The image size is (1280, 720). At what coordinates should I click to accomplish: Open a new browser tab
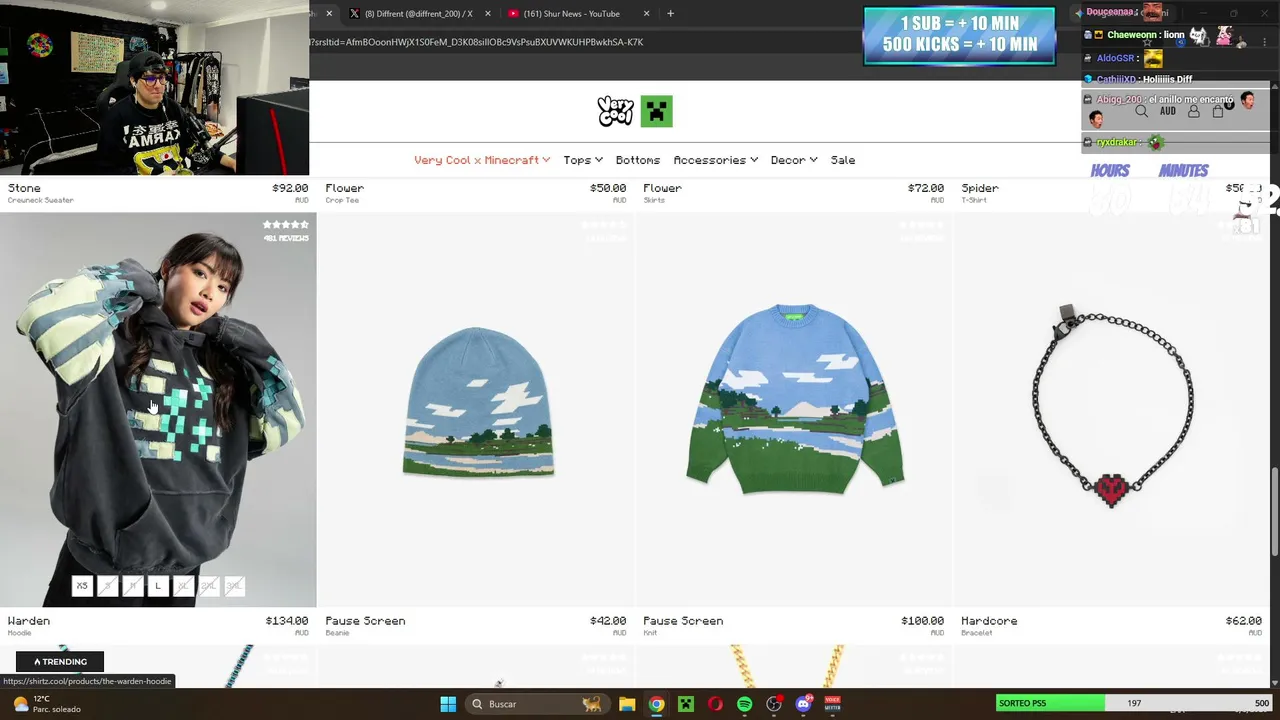pos(670,14)
